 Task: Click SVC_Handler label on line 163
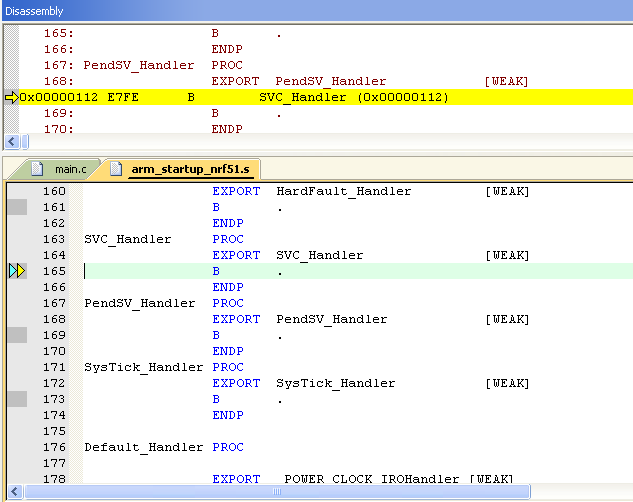(128, 239)
